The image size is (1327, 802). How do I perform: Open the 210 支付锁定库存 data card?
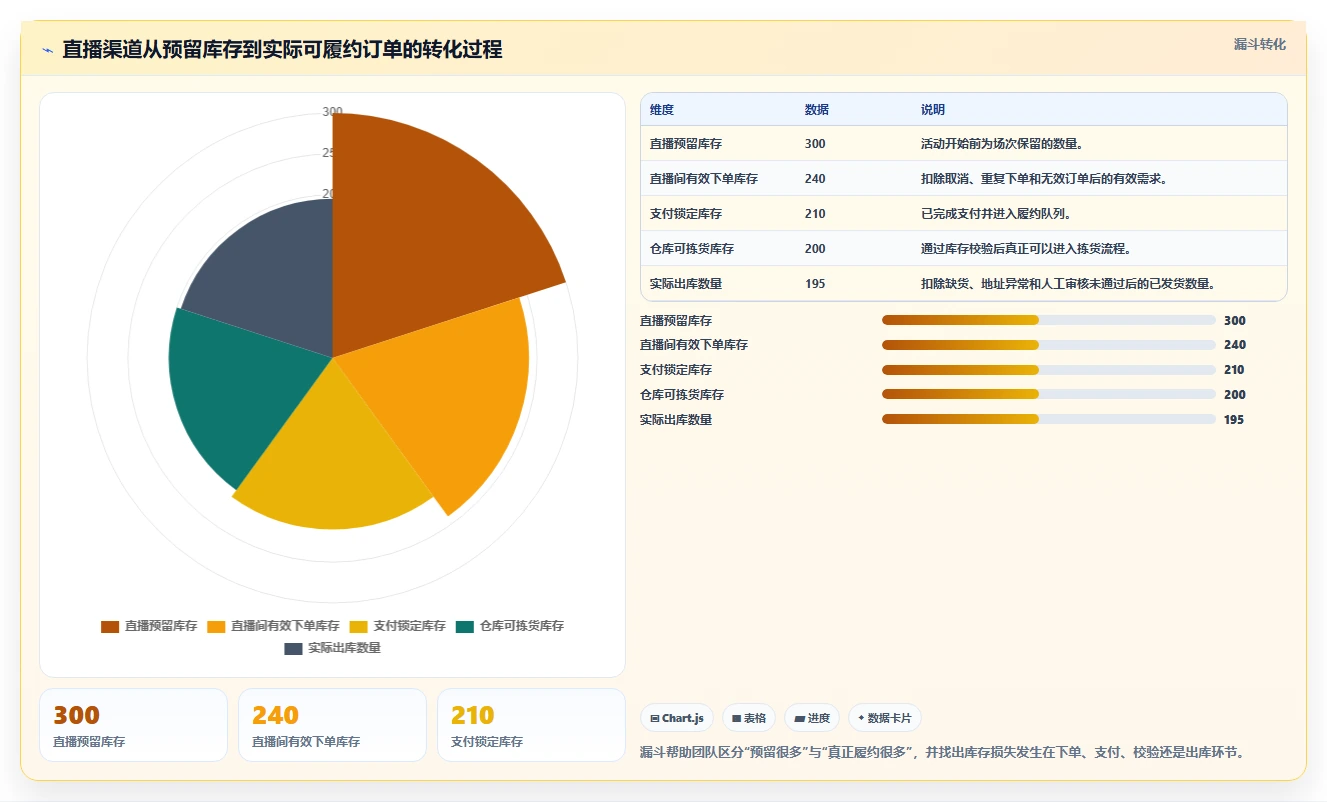click(x=531, y=725)
